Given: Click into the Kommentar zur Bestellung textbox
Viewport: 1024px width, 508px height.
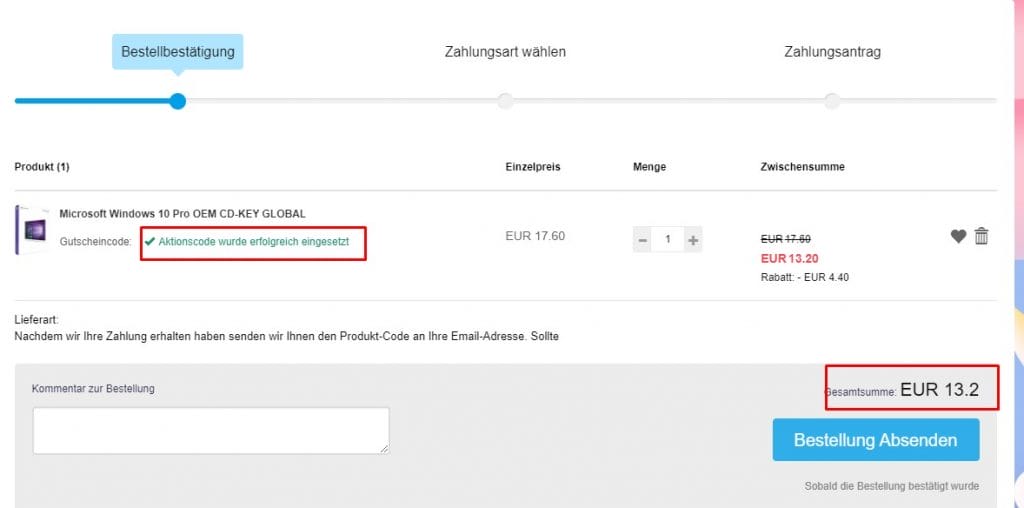Looking at the screenshot, I should pyautogui.click(x=210, y=430).
